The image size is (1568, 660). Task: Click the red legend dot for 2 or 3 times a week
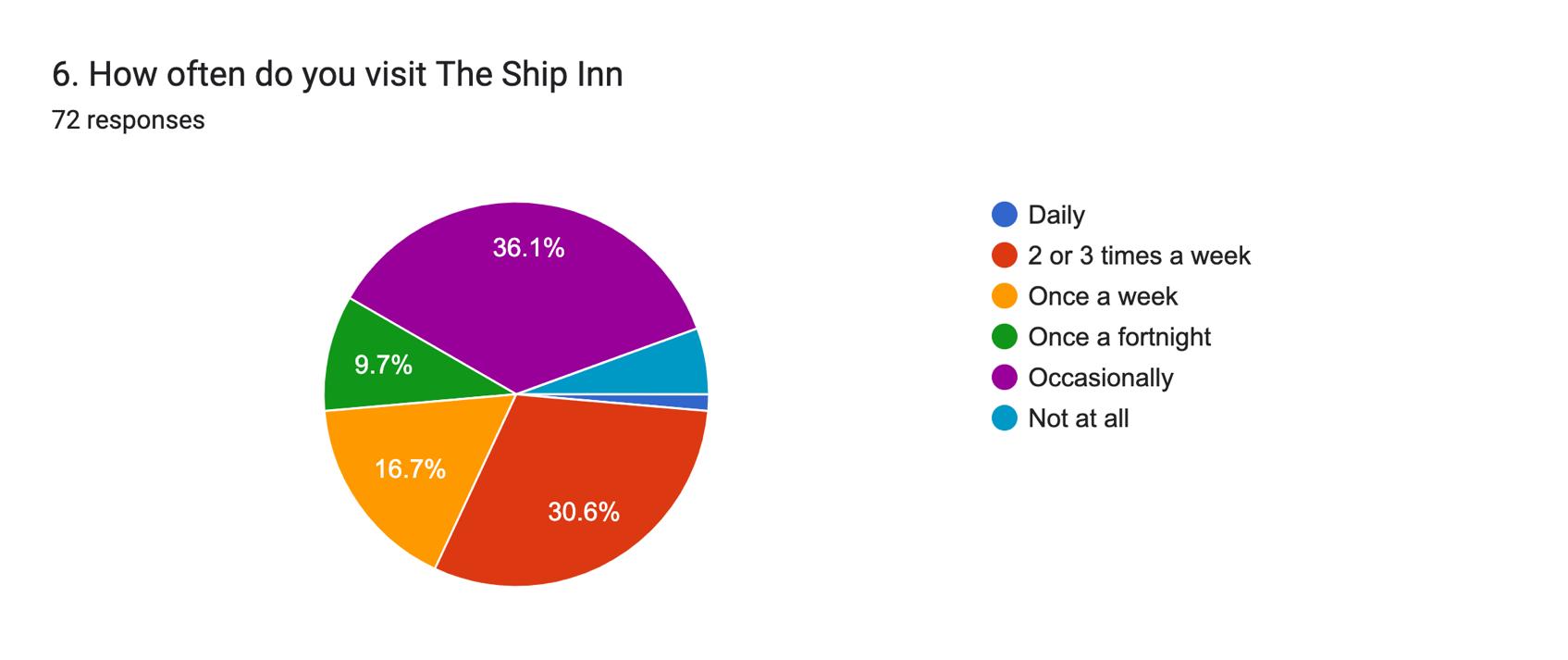click(x=1004, y=255)
